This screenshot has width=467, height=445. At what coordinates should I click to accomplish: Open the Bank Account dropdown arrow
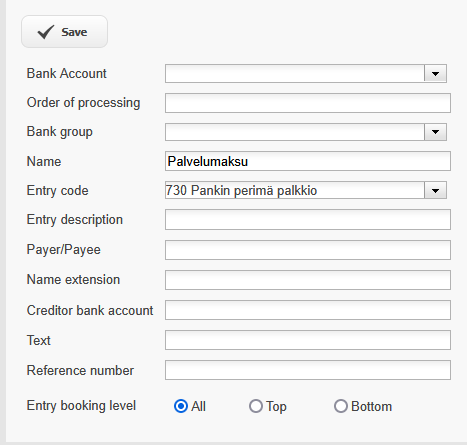point(435,73)
